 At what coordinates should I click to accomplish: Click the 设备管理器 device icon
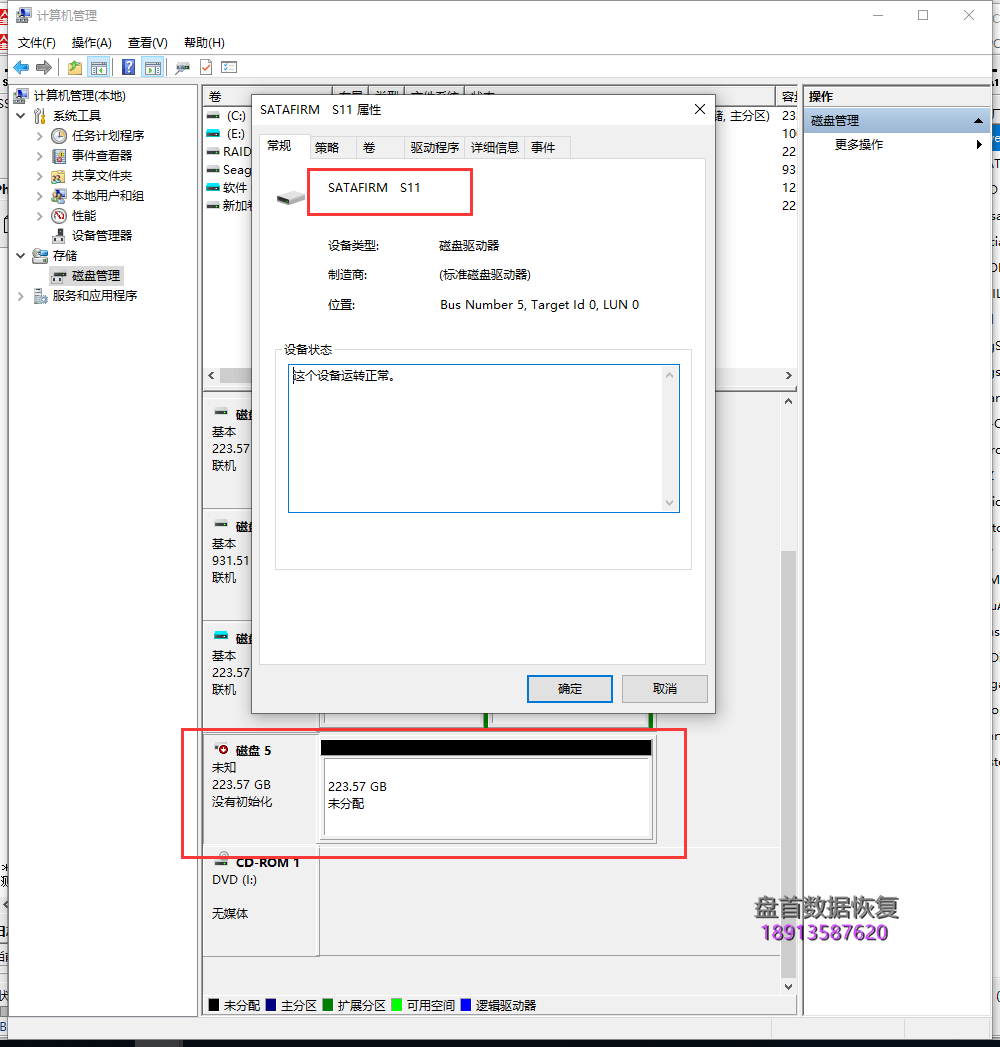[x=59, y=236]
